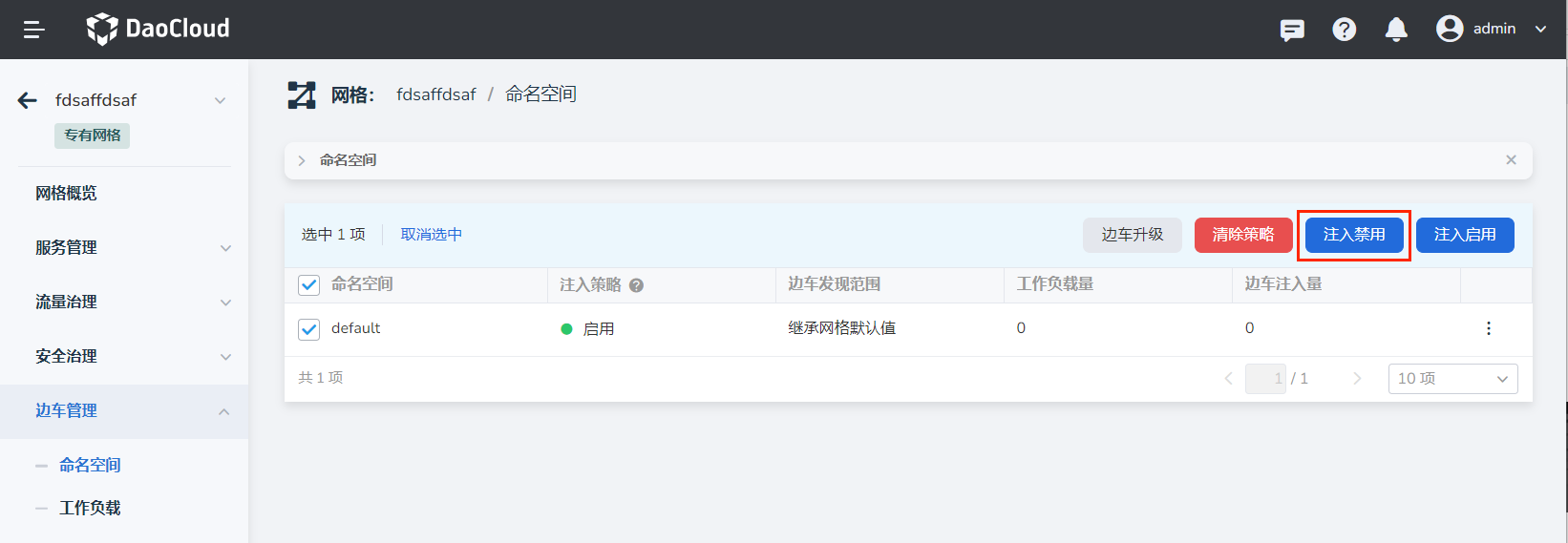Open the hamburger navigation menu
Screen dimensions: 1568x543
coord(34,30)
